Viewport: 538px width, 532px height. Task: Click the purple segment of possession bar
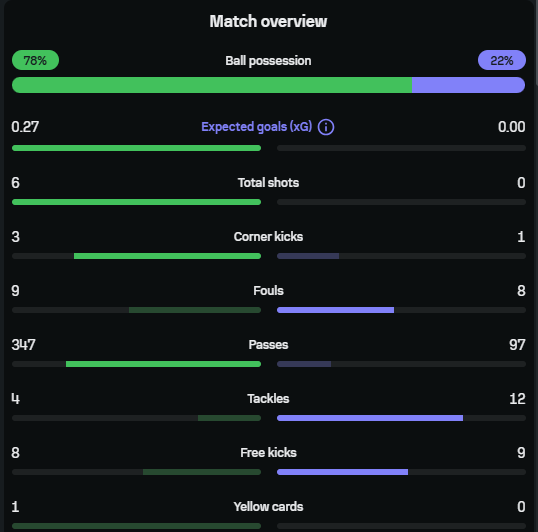tap(468, 85)
